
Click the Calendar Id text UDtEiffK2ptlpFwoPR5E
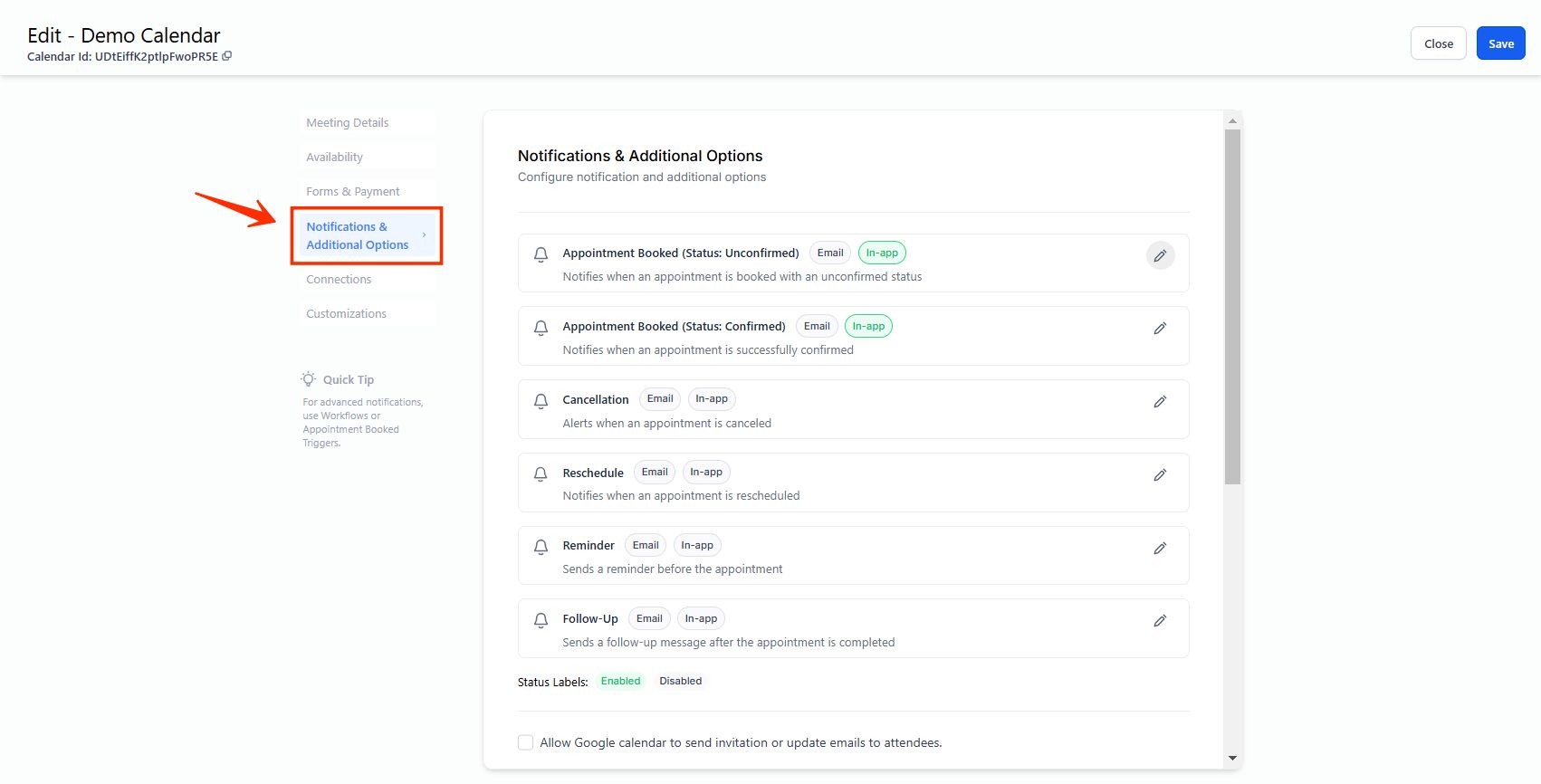tap(157, 56)
